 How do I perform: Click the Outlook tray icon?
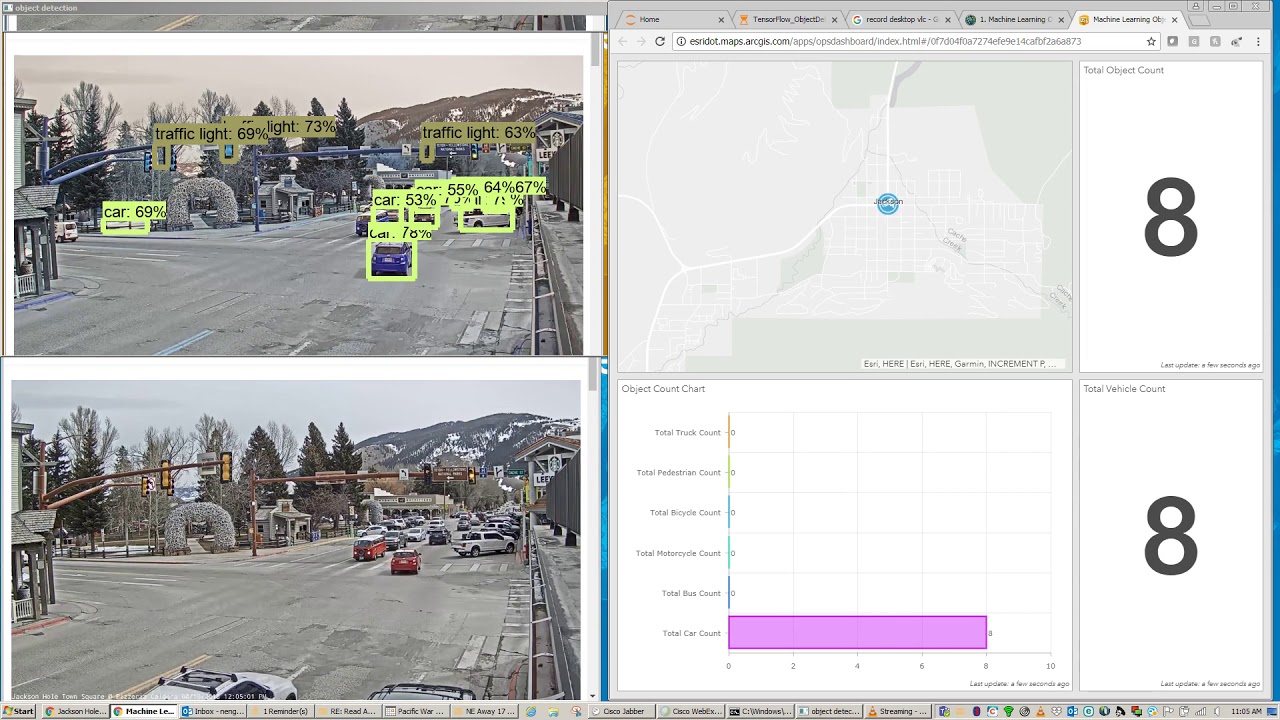point(1072,711)
